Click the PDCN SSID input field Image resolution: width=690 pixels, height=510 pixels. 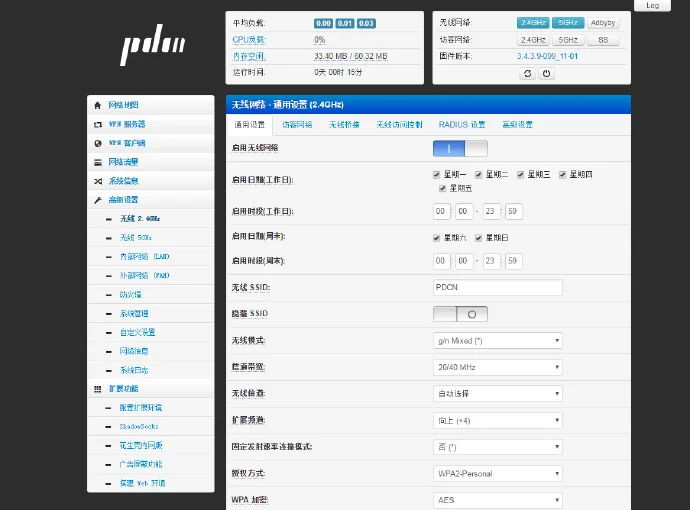tap(498, 287)
